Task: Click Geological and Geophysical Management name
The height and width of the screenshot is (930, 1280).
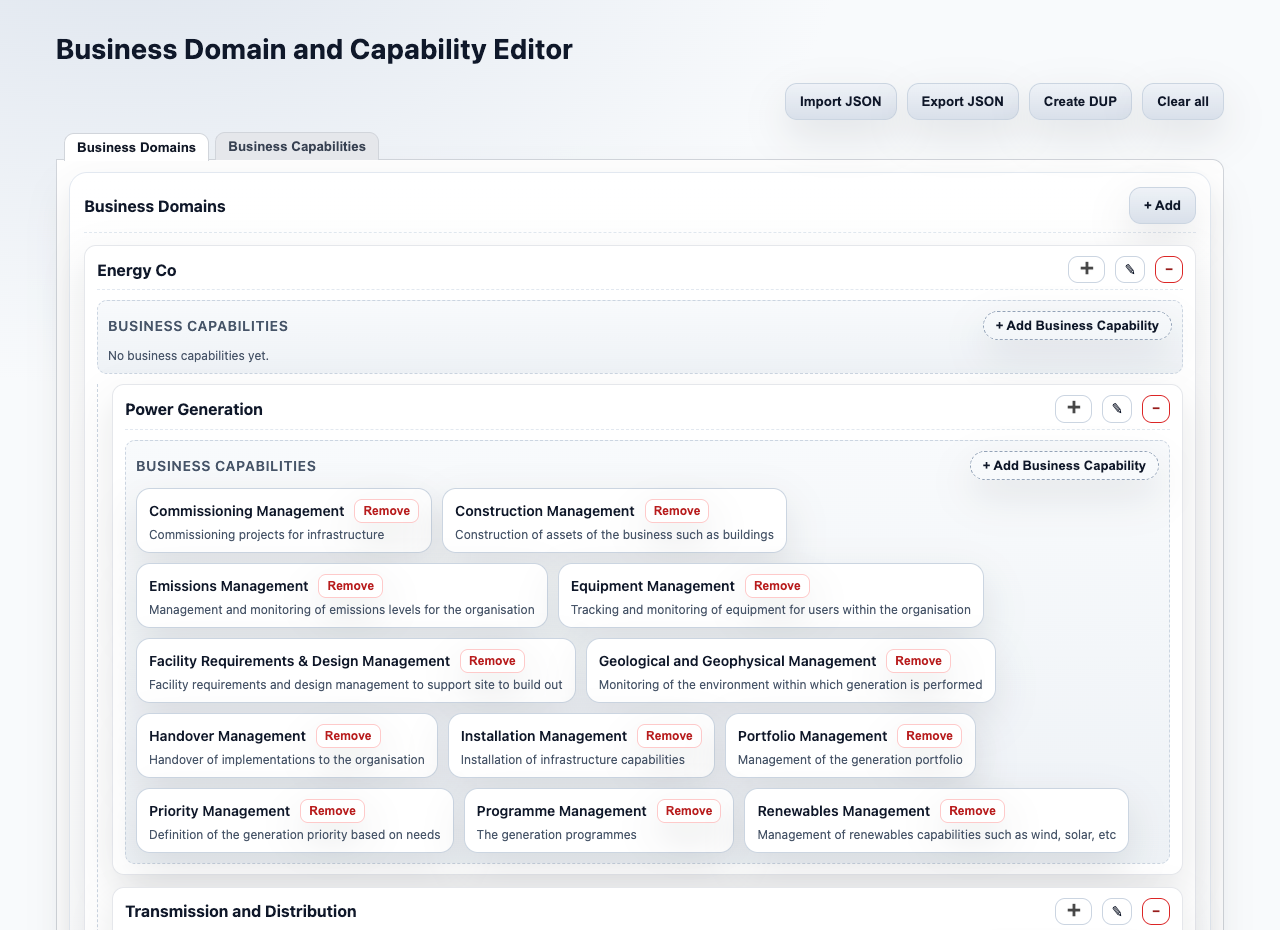Action: [738, 661]
